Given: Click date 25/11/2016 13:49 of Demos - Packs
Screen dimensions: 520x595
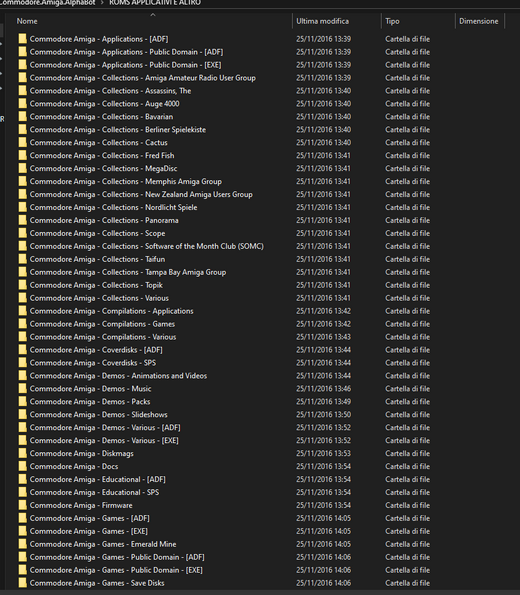Looking at the screenshot, I should tap(323, 401).
